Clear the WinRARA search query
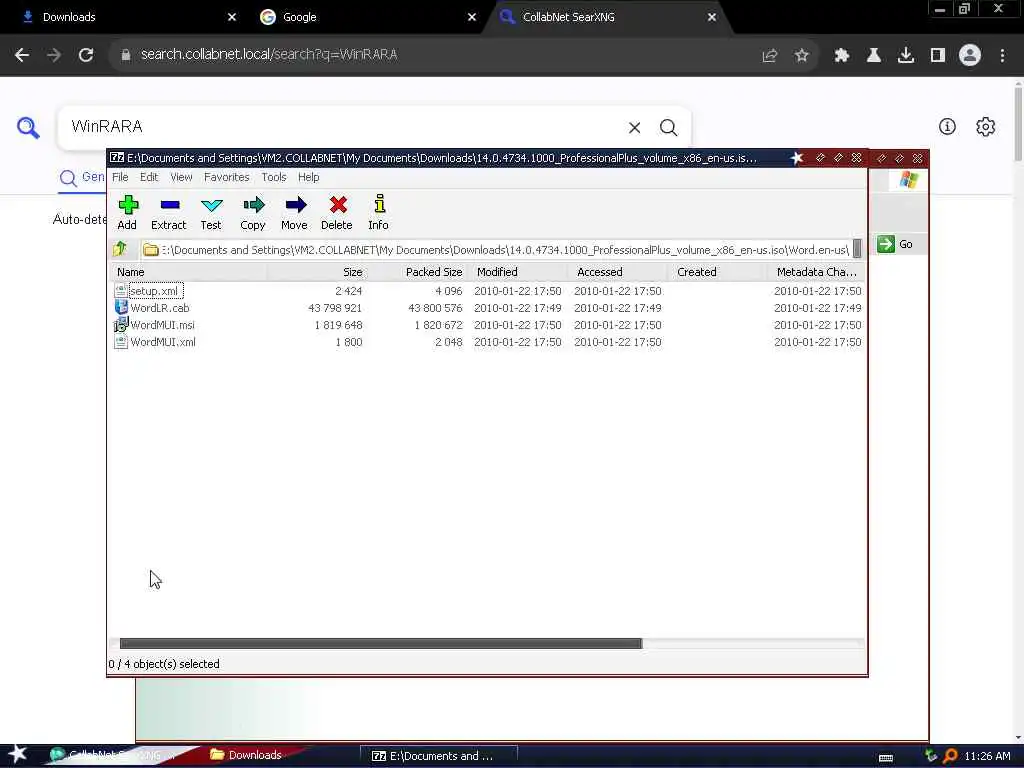 (634, 127)
